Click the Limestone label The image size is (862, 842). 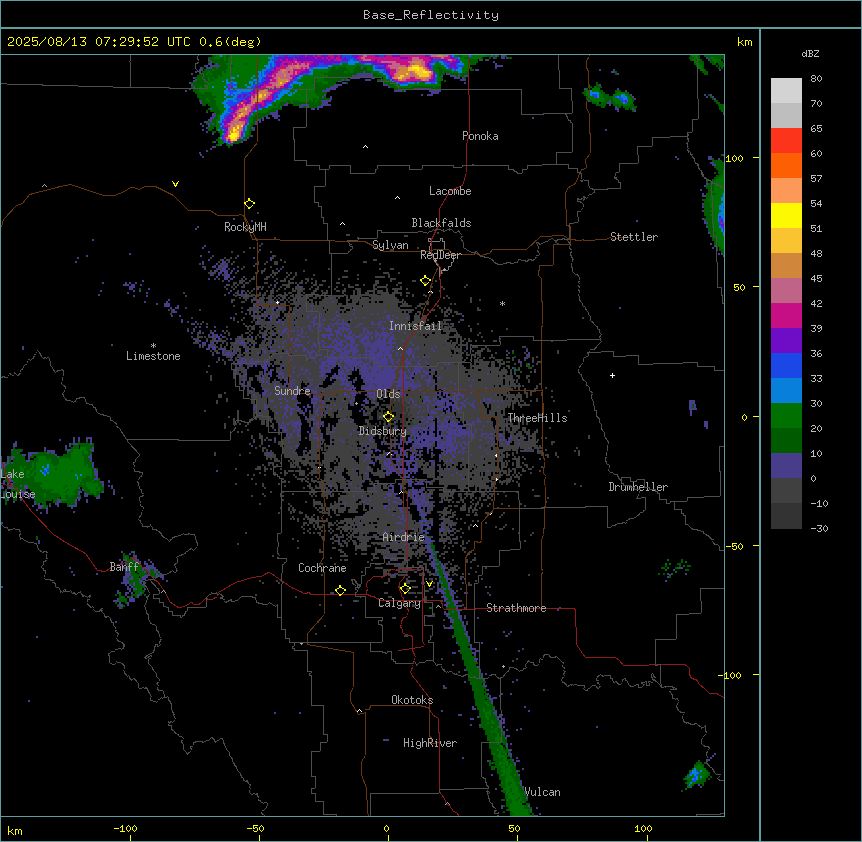(x=153, y=356)
